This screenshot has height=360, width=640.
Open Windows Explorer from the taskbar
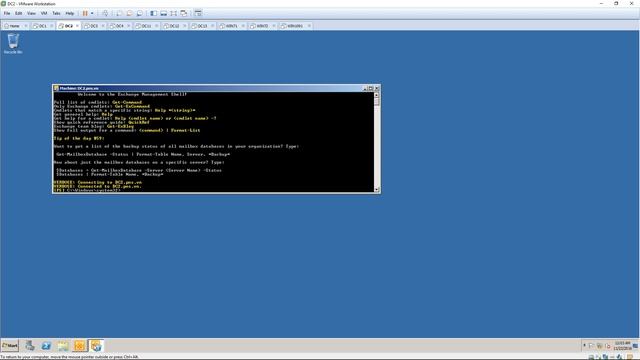[x=63, y=346]
